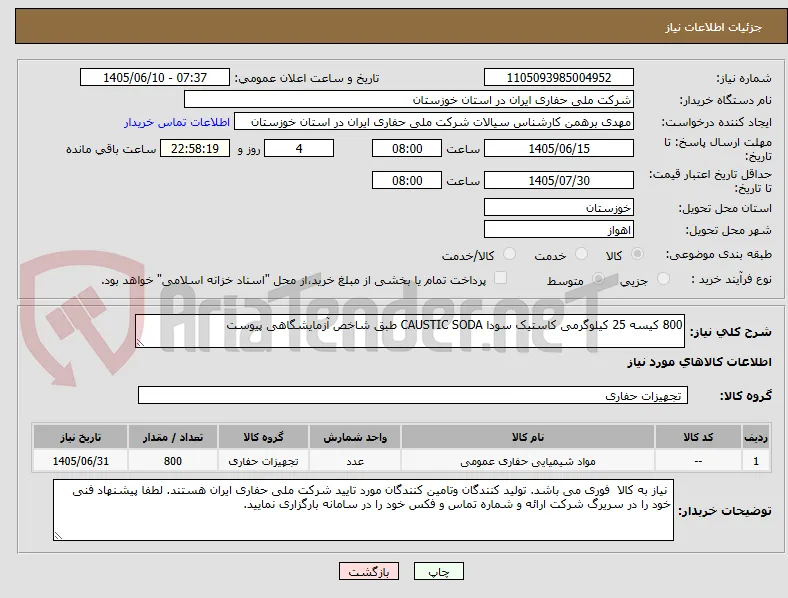788x598 pixels.
Task: Click the response deadline date 1405/06/15
Action: click(x=559, y=148)
